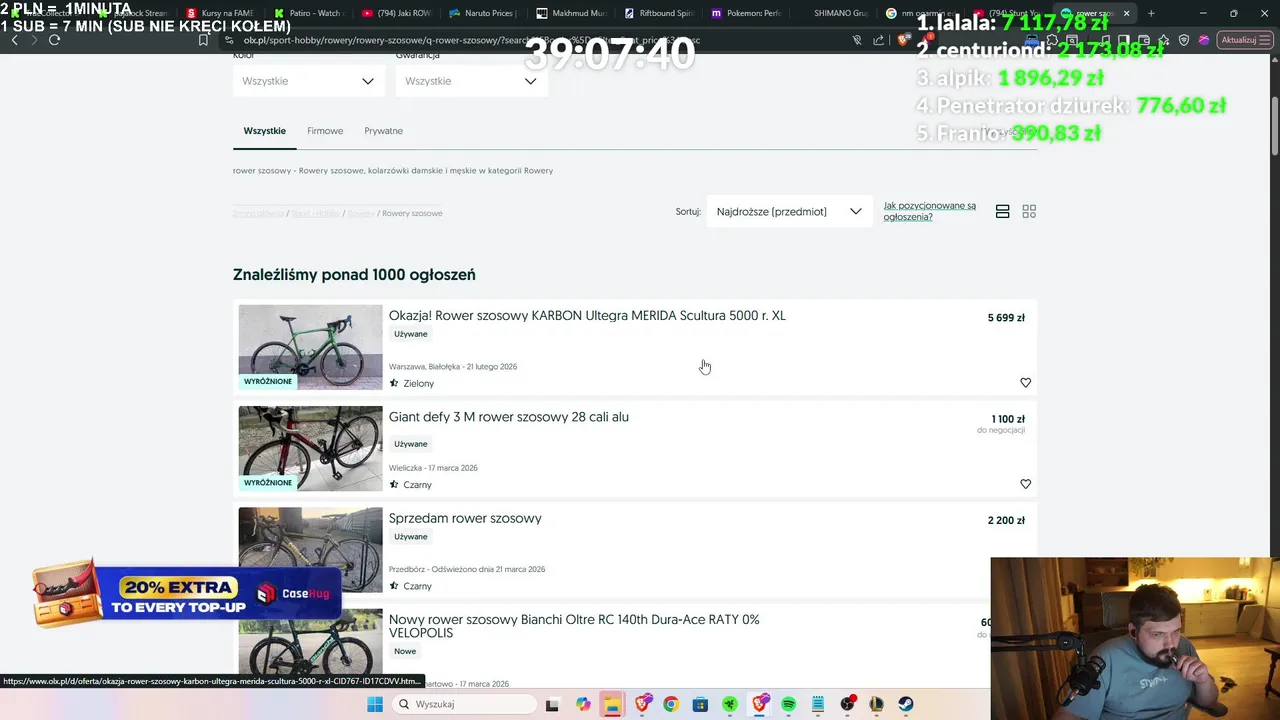Switch to the Makhmud Mur browser tab

click(570, 13)
